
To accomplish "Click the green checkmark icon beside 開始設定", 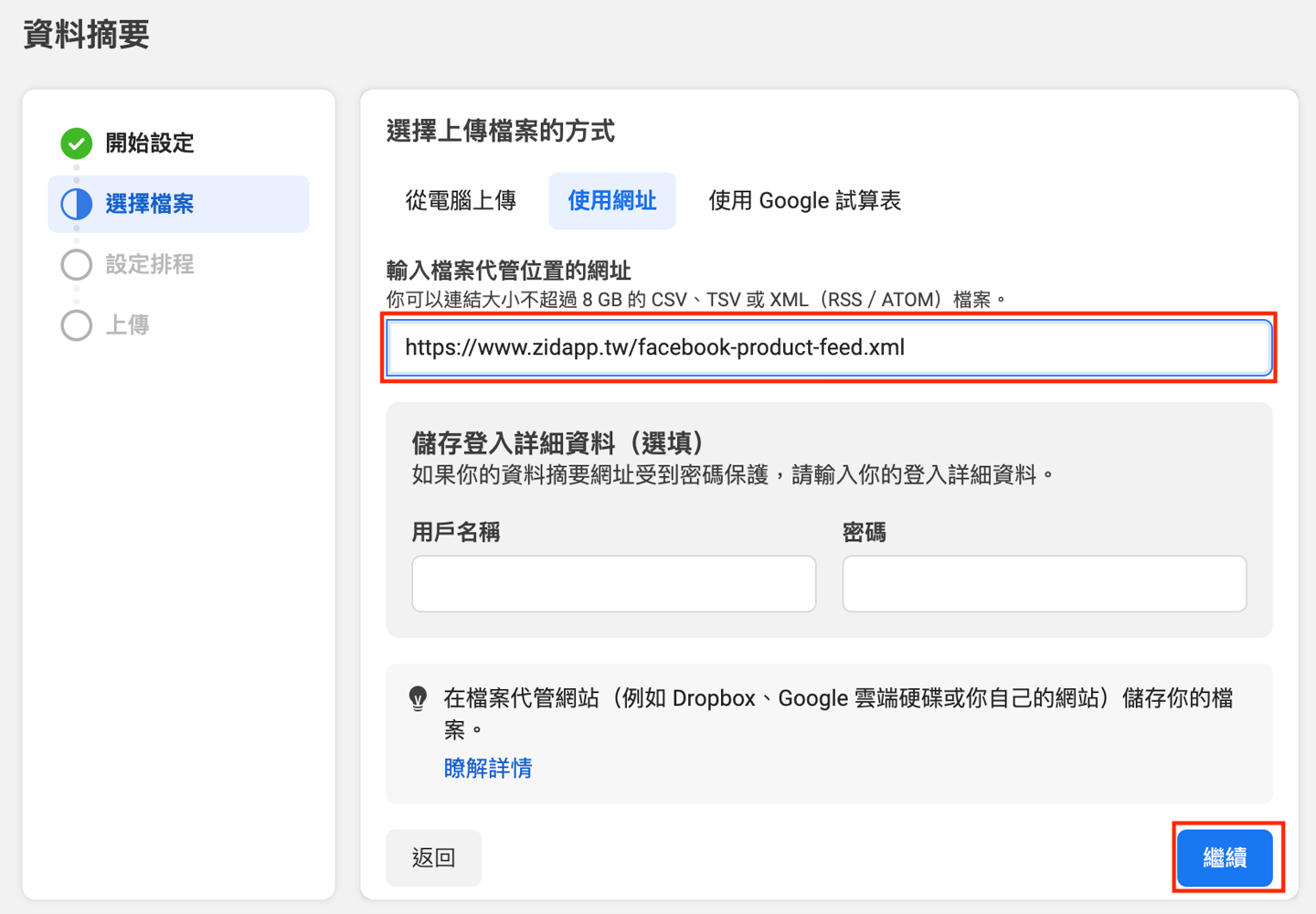I will (77, 143).
